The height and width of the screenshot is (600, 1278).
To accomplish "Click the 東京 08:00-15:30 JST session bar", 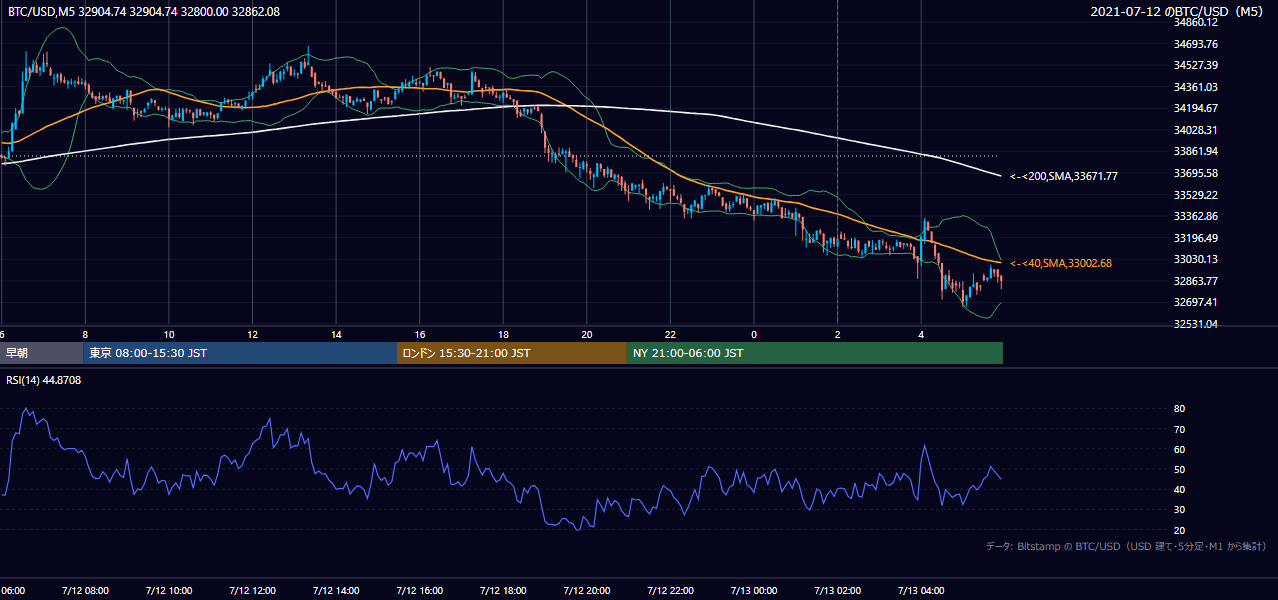I will (240, 353).
